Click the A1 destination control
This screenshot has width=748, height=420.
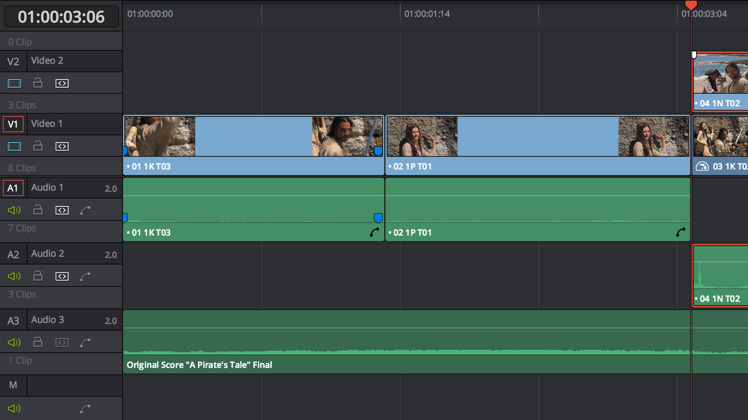point(13,188)
